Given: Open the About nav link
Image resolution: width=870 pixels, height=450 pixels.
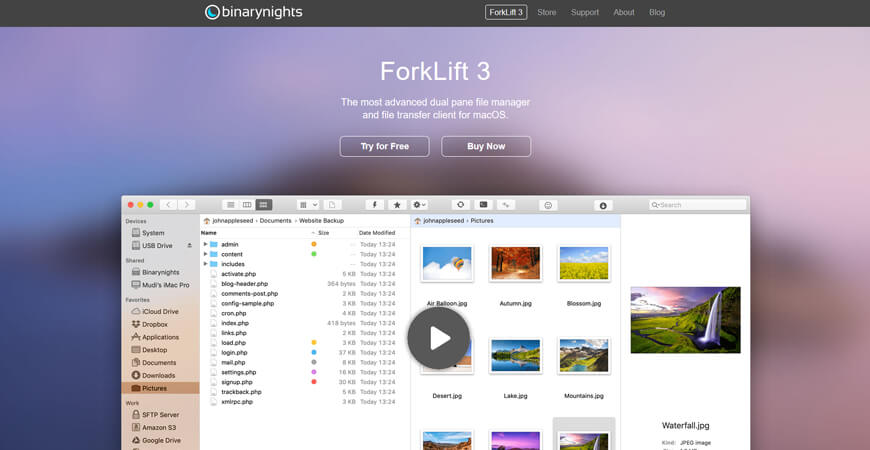Looking at the screenshot, I should pos(624,12).
